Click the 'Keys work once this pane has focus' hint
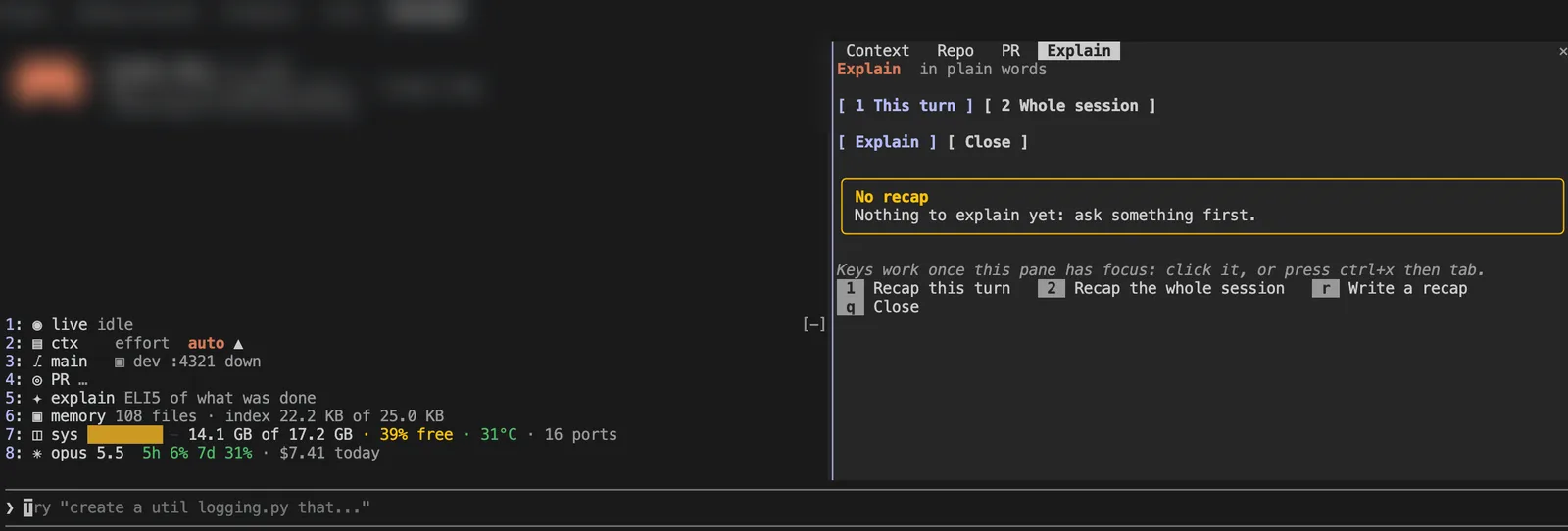Screen dimensions: 1568x531 click(x=1160, y=270)
